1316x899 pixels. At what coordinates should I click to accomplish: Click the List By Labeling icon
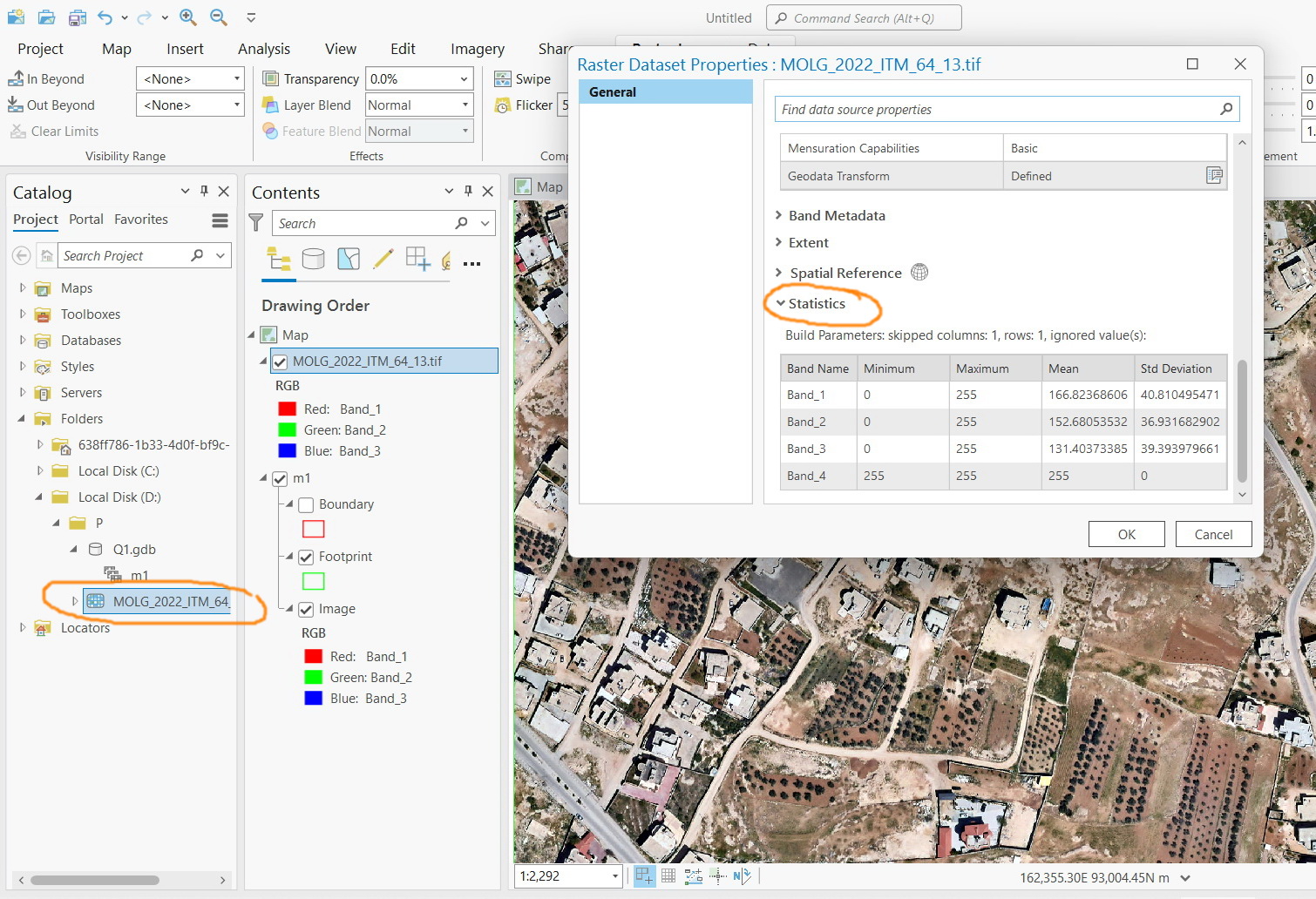click(444, 259)
